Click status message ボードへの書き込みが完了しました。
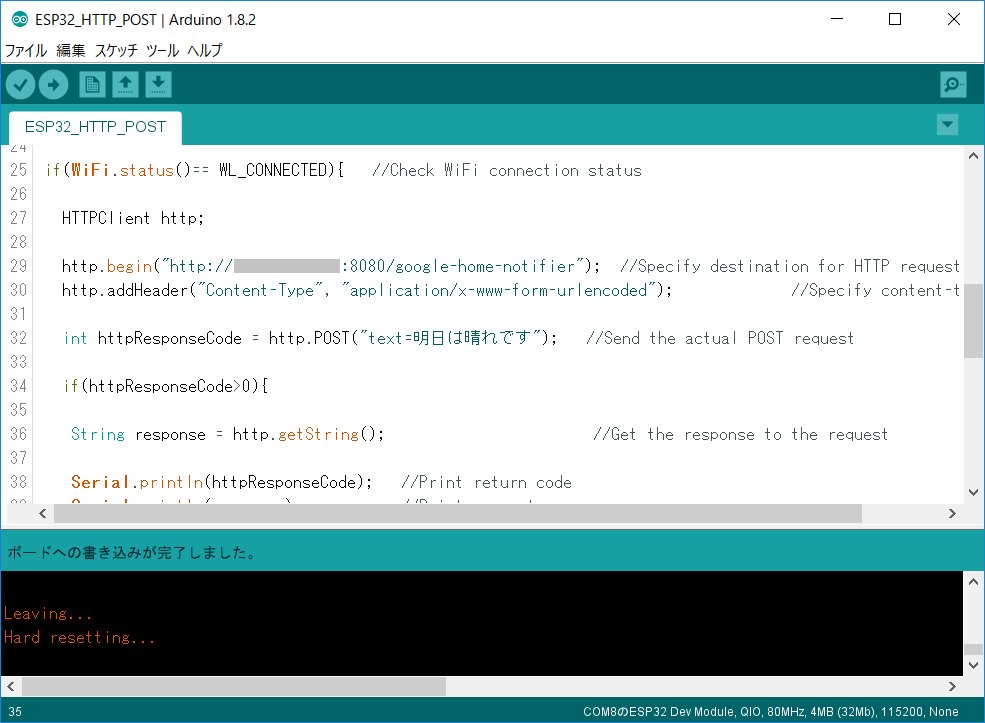Image resolution: width=985 pixels, height=723 pixels. [131, 553]
